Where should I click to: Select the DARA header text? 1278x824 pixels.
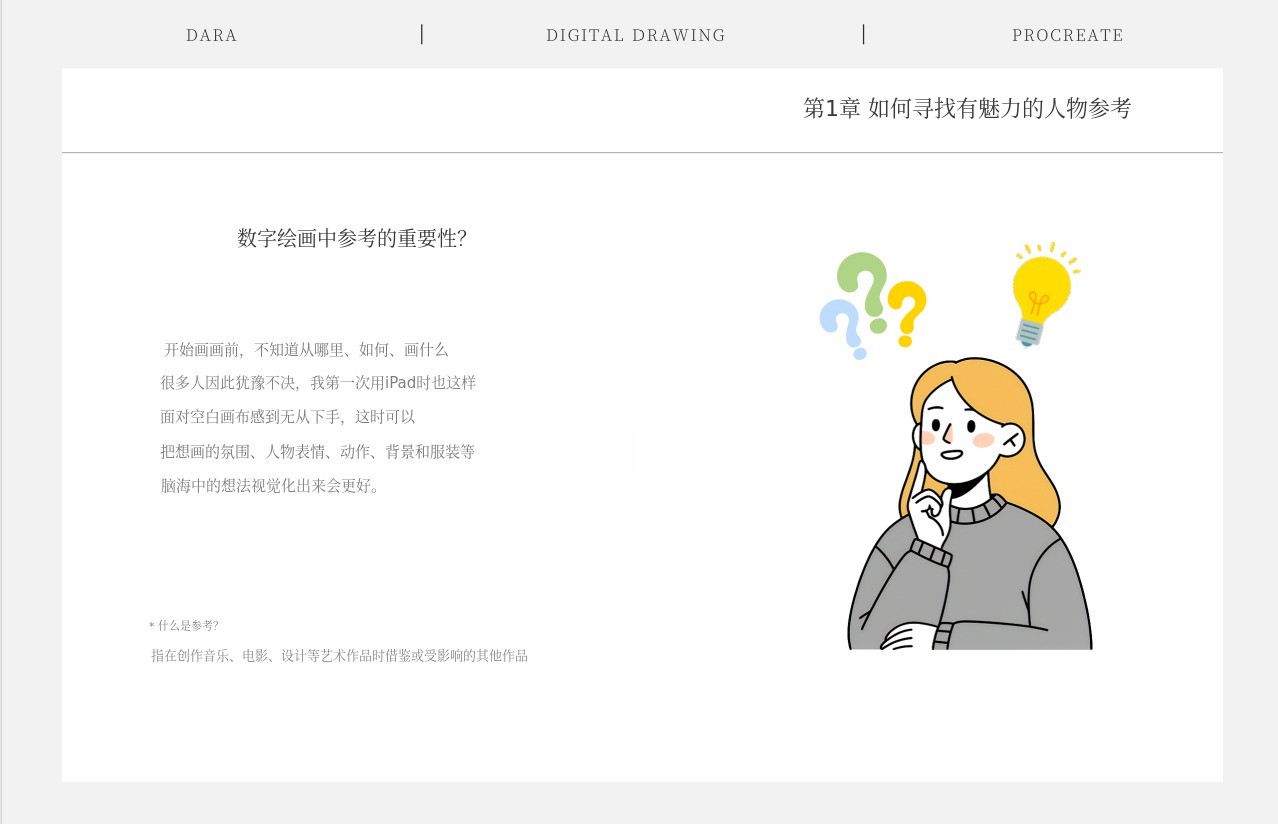click(212, 35)
